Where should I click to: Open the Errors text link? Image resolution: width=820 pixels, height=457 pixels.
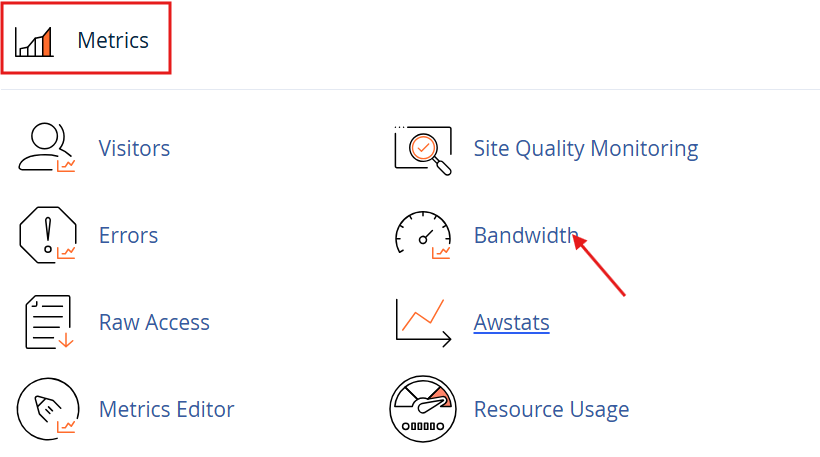click(128, 236)
